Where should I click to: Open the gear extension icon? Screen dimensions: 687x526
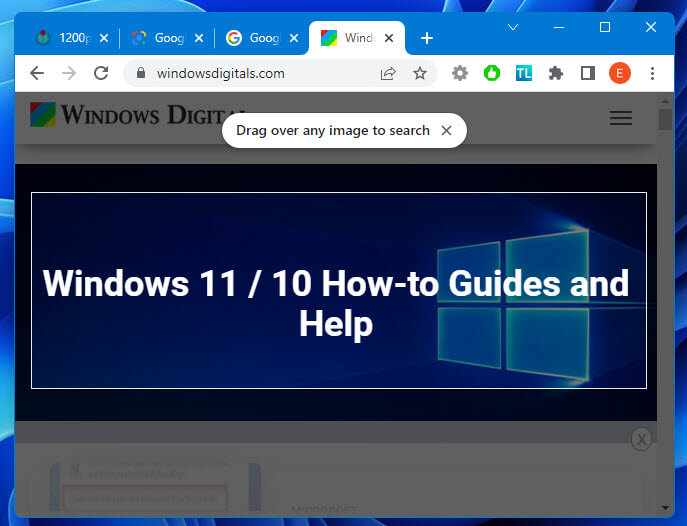pyautogui.click(x=460, y=73)
